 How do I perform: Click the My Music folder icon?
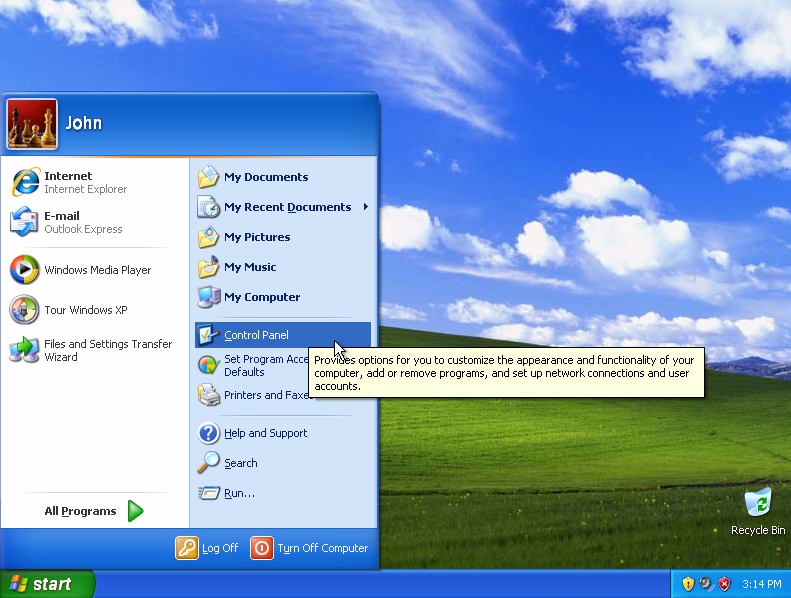208,267
